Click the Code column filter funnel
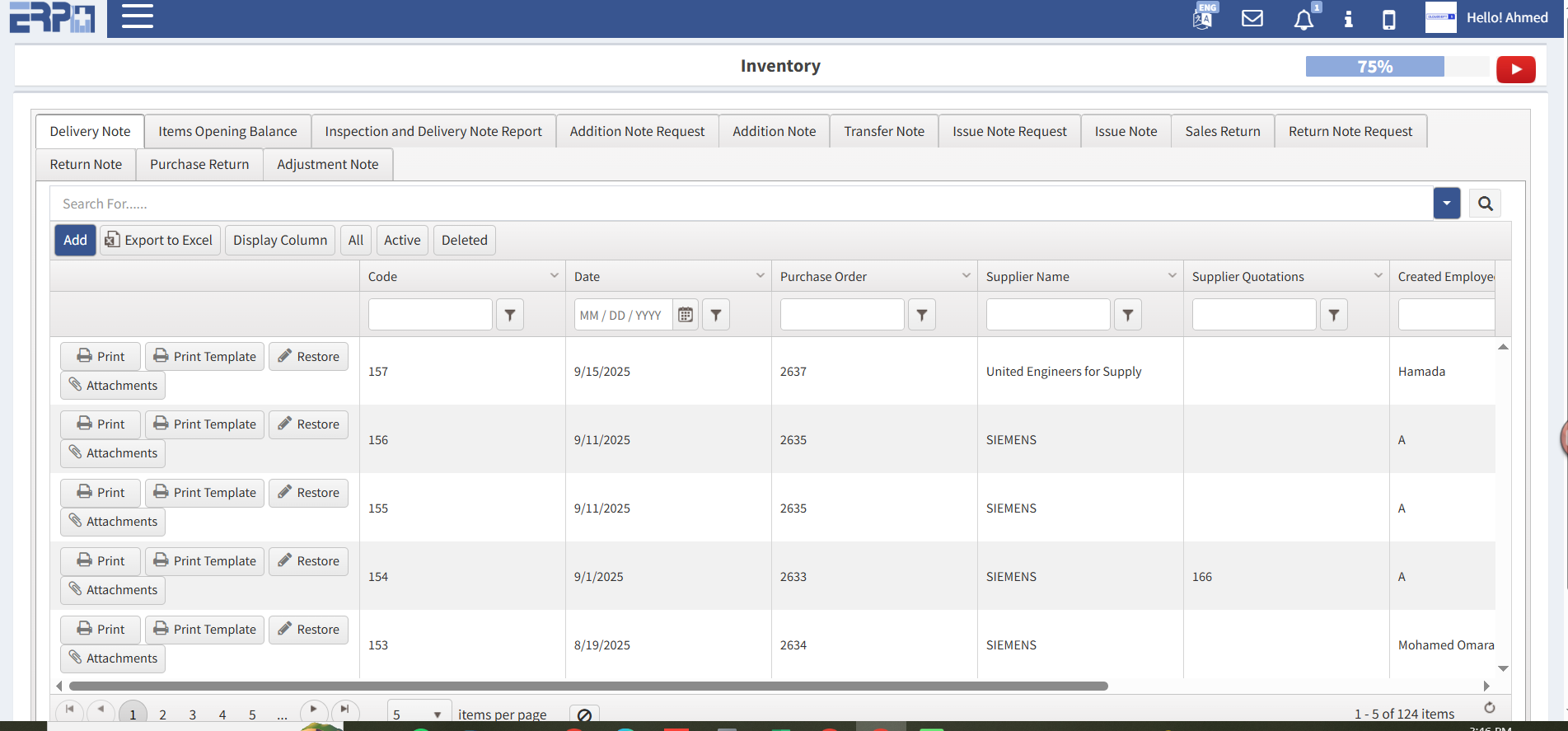This screenshot has width=1568, height=731. tap(510, 315)
